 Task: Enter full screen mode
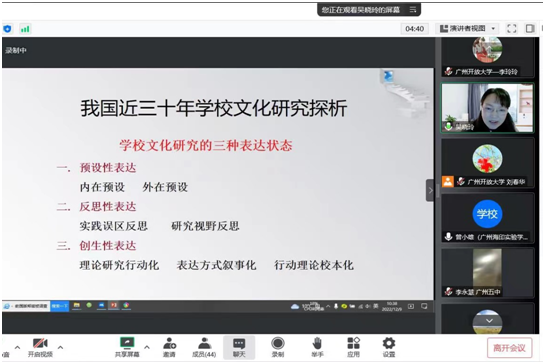(x=512, y=29)
